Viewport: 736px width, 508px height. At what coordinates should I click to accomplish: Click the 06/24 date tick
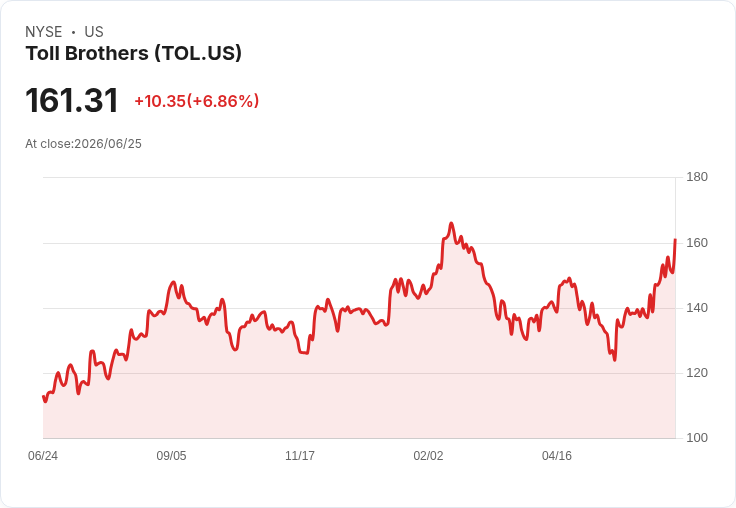[43, 456]
